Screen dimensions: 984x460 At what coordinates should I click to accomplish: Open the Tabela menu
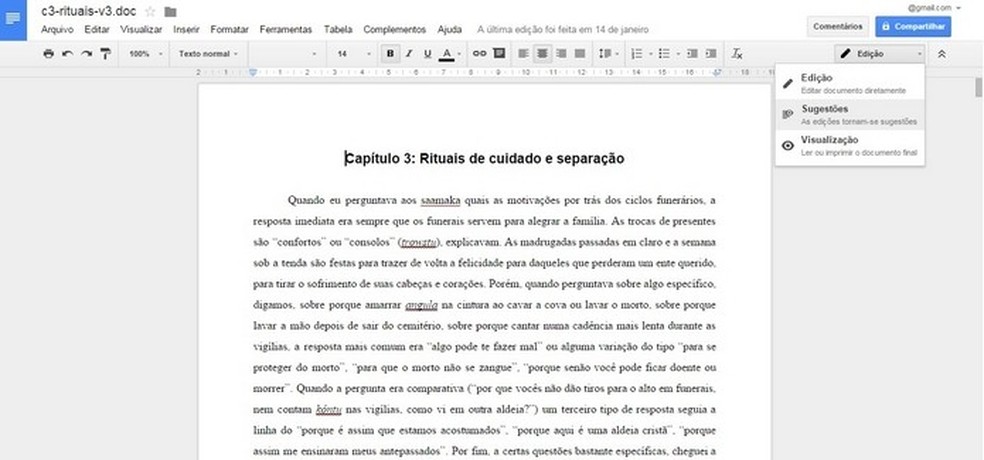pos(338,29)
